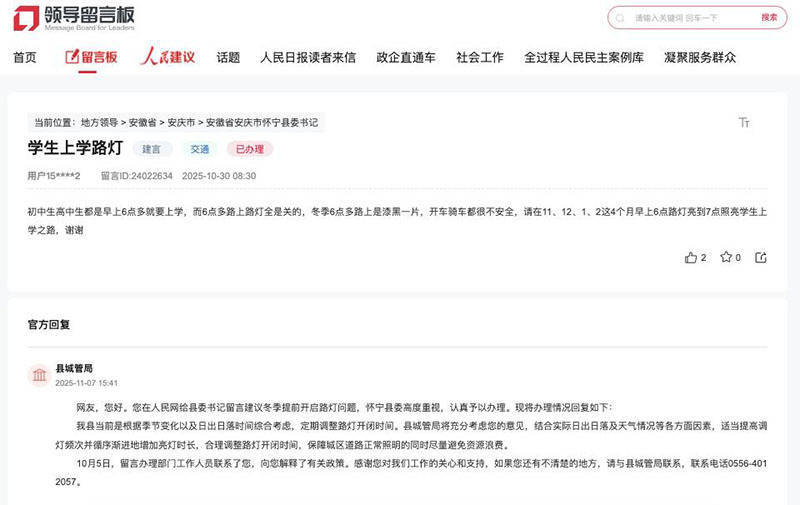Share the post via share icon
Screen dimensions: 800x505
pyautogui.click(x=761, y=257)
